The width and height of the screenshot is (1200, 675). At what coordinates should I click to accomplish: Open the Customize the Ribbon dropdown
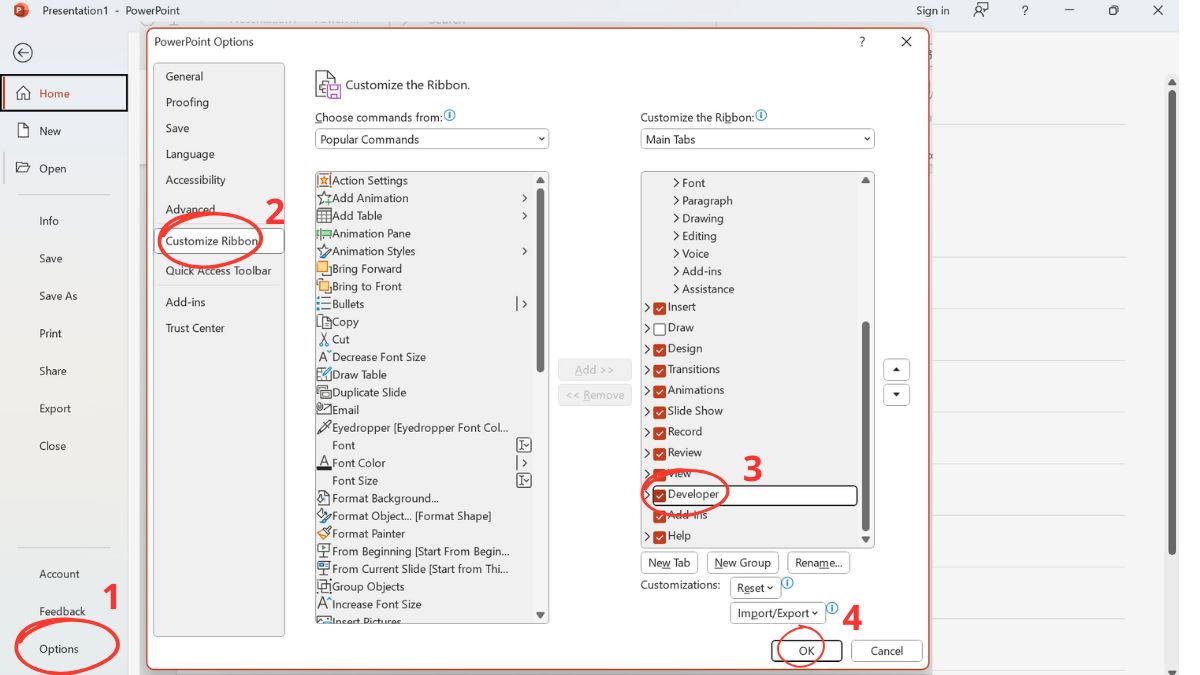pos(757,139)
